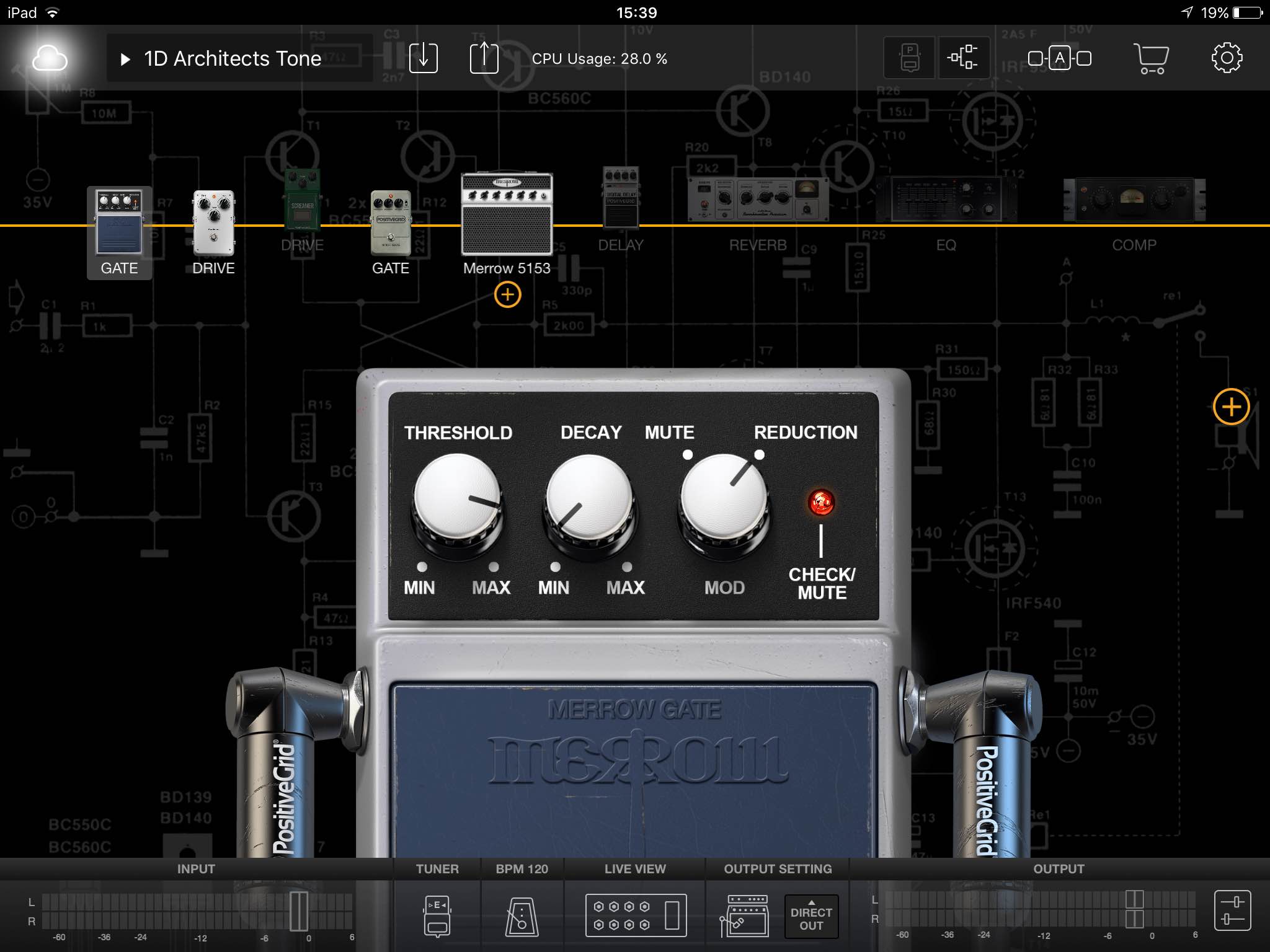
Task: Toggle the DIRECT OUT button
Action: (811, 917)
